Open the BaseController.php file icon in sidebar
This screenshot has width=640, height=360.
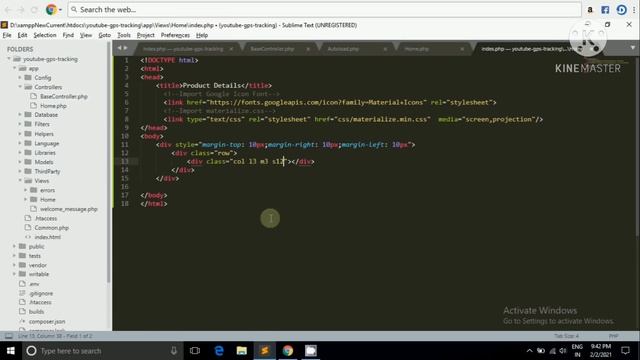pos(34,96)
